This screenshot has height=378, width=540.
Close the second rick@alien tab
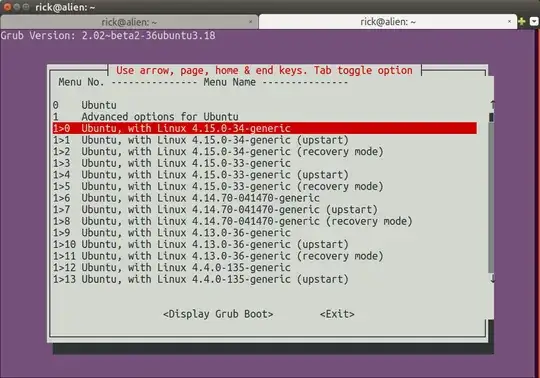[509, 21]
